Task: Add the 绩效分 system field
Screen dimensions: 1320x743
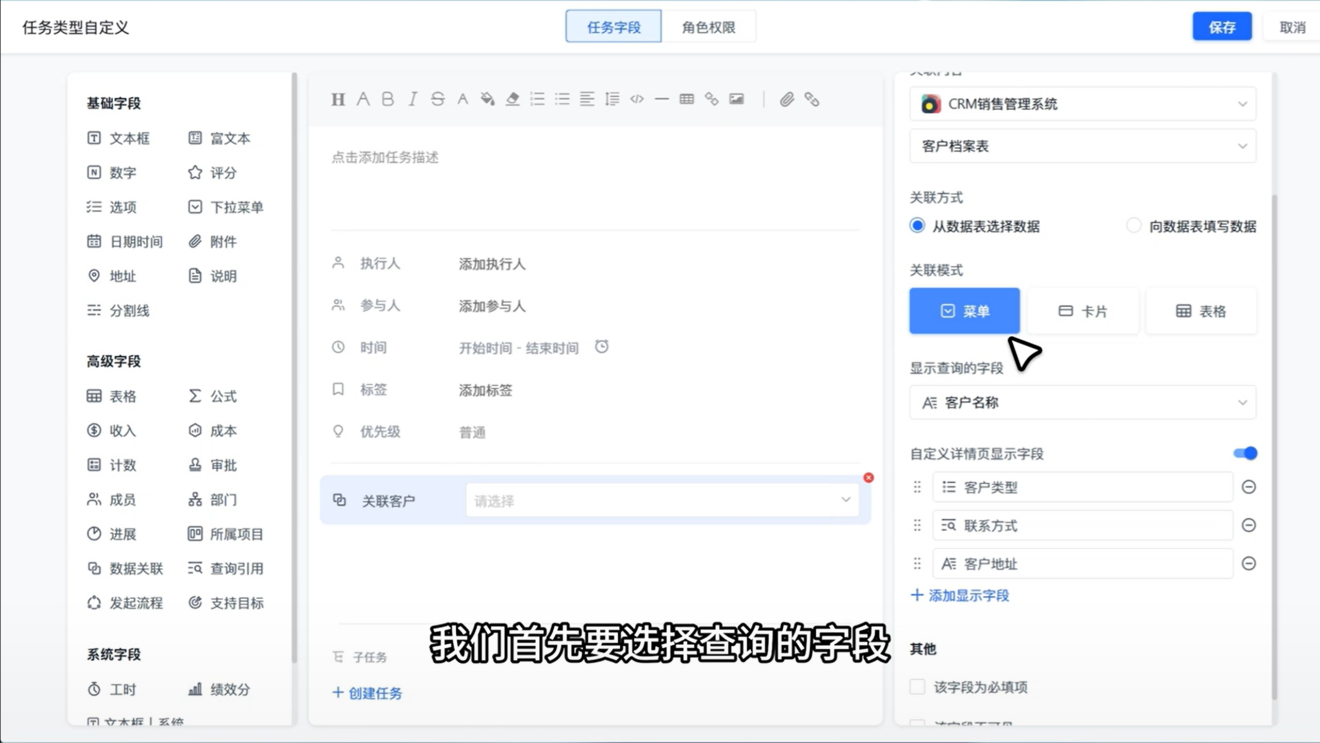Action: coord(219,689)
